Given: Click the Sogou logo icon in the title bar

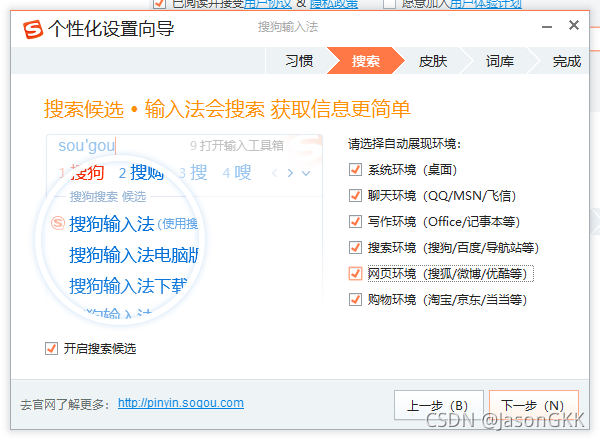Looking at the screenshot, I should 33,29.
